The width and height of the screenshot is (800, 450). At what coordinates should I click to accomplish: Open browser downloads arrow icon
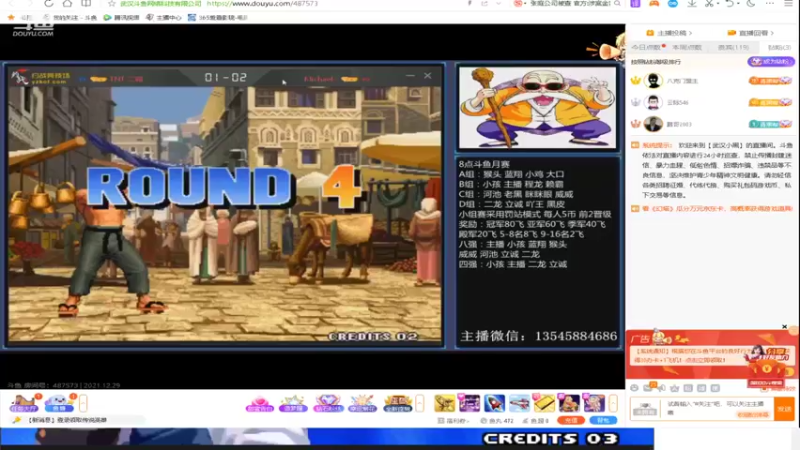click(692, 4)
